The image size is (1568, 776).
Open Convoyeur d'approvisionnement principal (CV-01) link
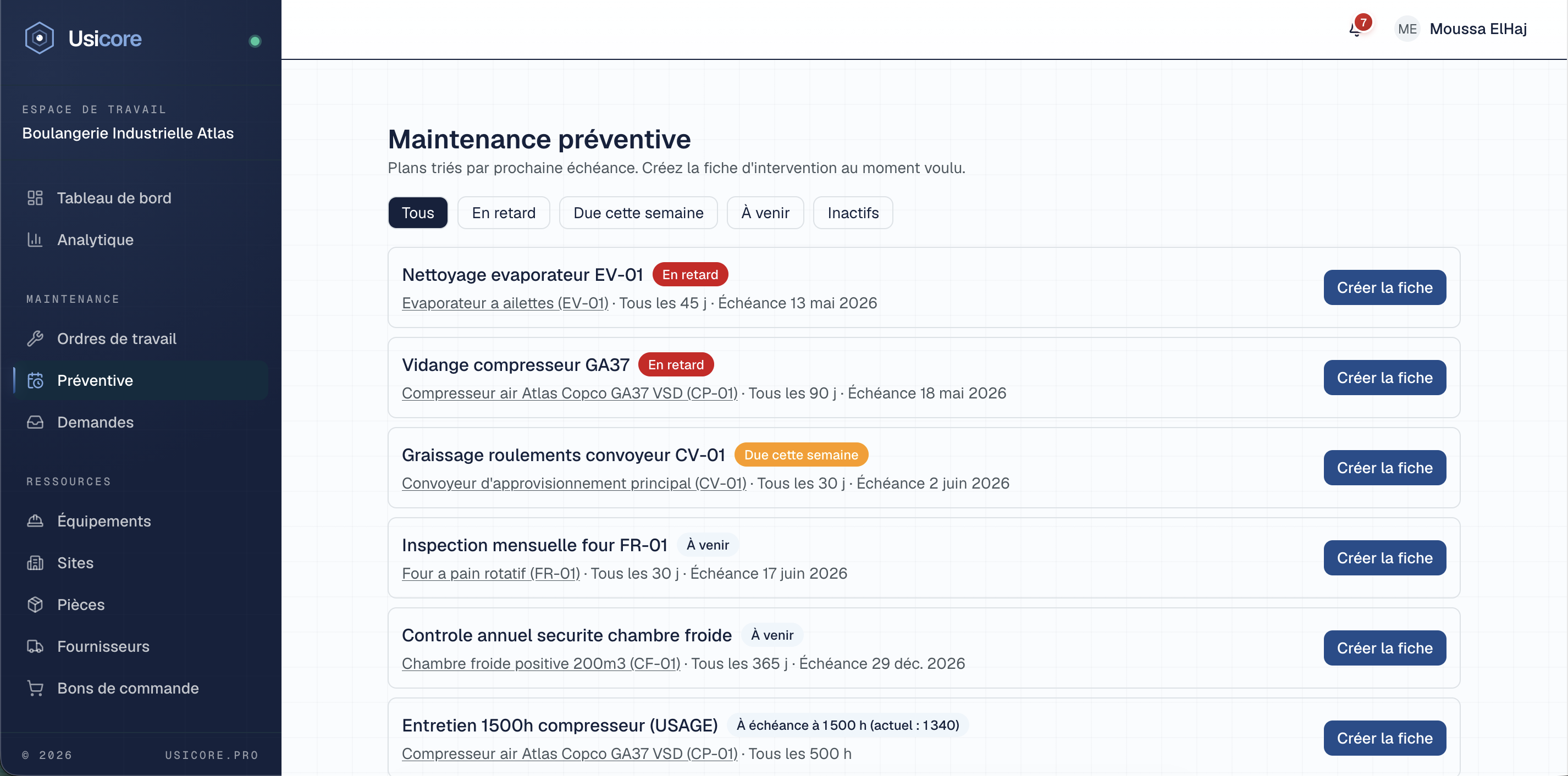point(573,483)
